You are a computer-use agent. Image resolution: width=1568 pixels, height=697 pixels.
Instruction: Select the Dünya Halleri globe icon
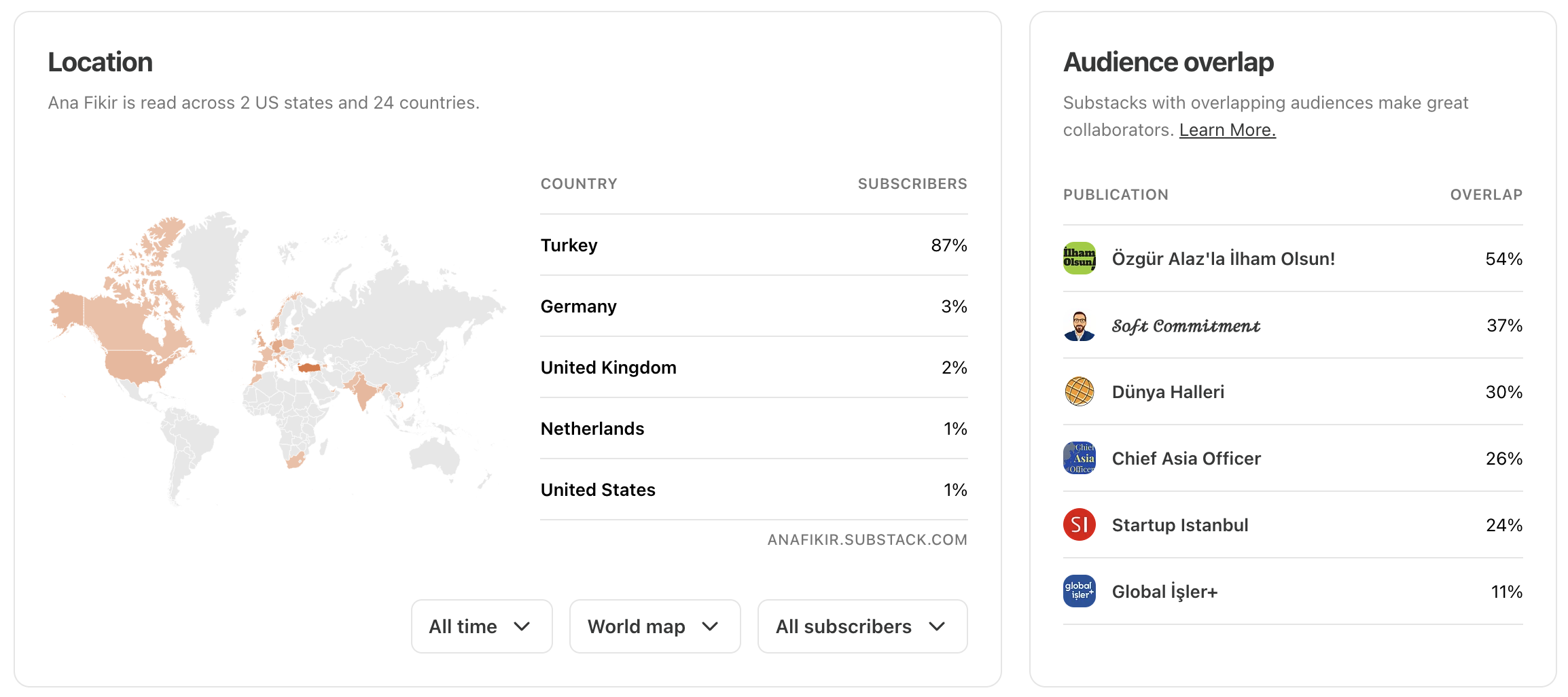coord(1079,391)
